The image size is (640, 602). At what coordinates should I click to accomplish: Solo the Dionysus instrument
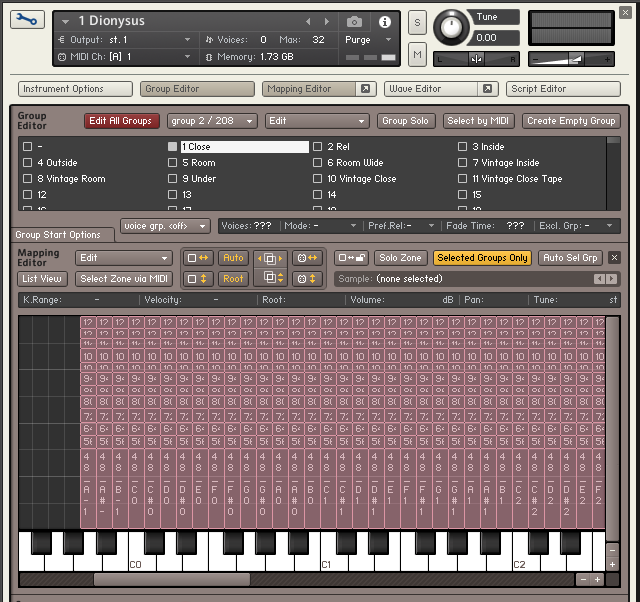[417, 22]
